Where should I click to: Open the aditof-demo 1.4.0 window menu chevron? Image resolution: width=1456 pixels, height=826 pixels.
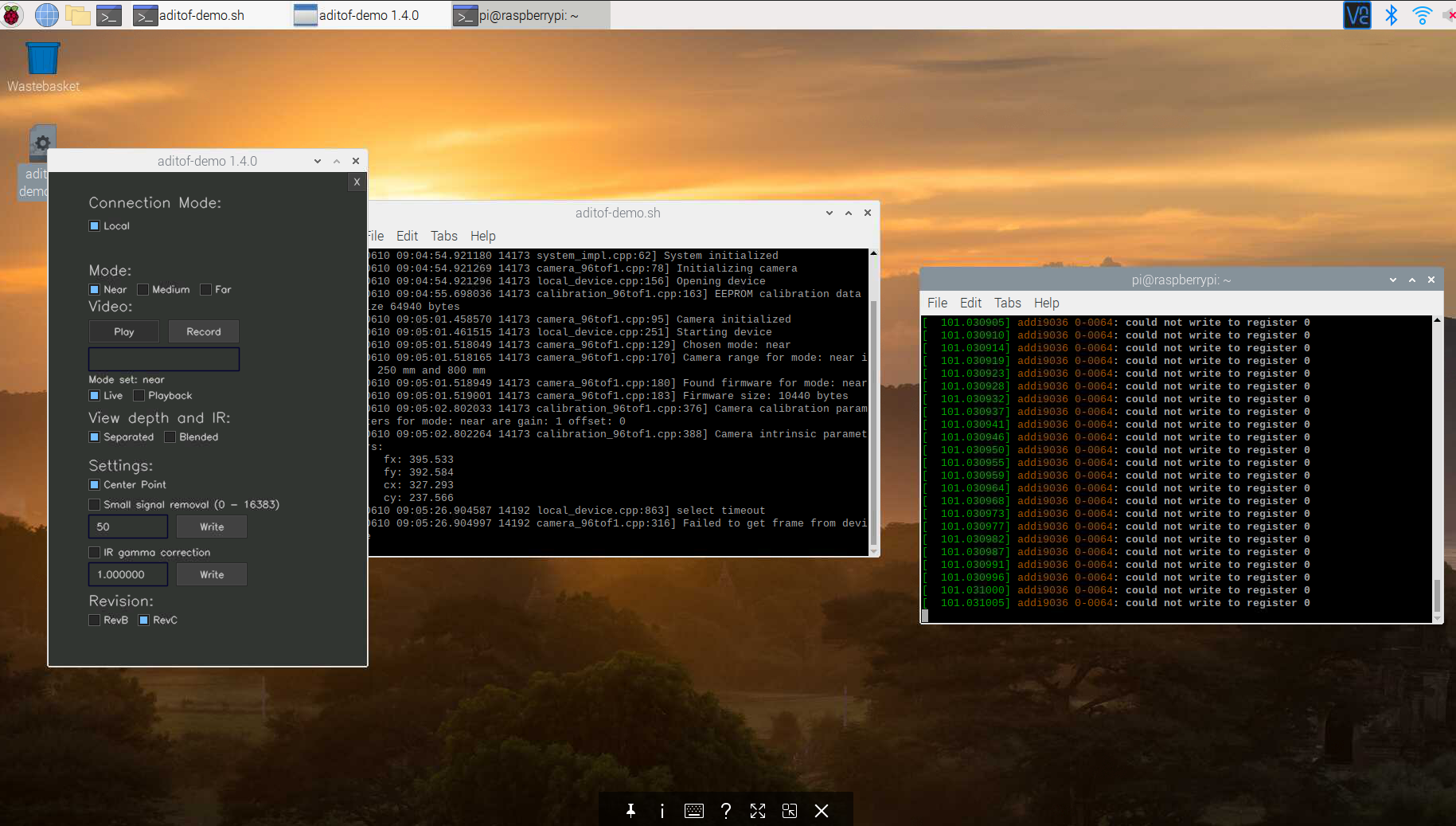point(318,161)
